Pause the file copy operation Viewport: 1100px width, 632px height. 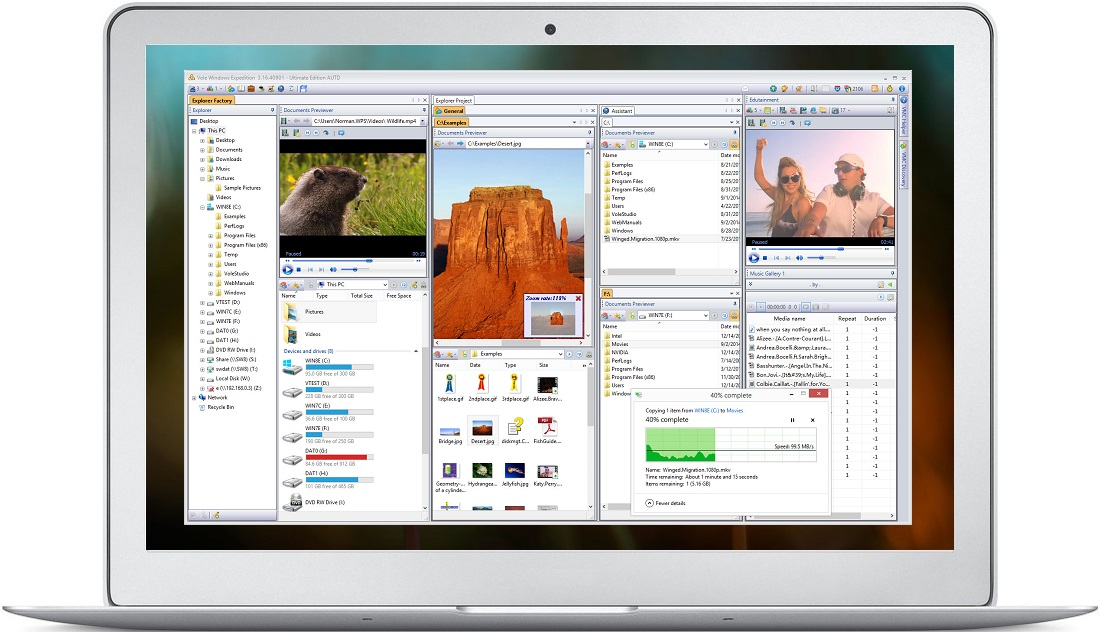[x=793, y=420]
